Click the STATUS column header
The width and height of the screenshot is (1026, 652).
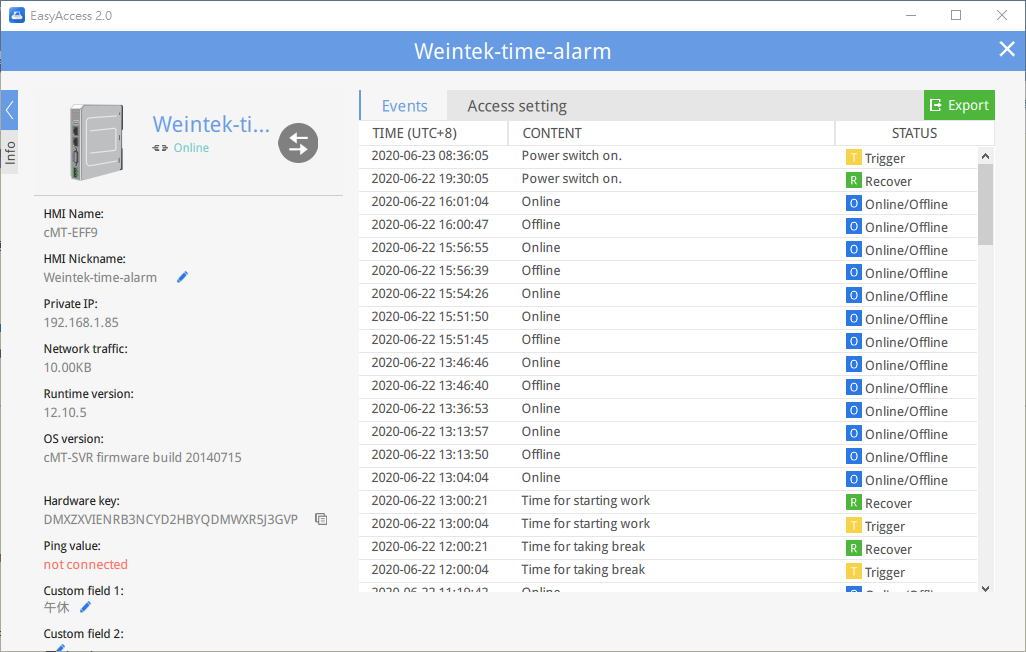(915, 134)
